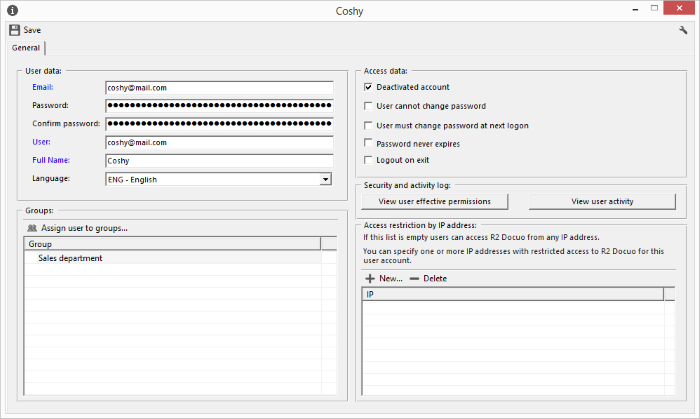
Task: Click the Email input field
Action: (219, 88)
